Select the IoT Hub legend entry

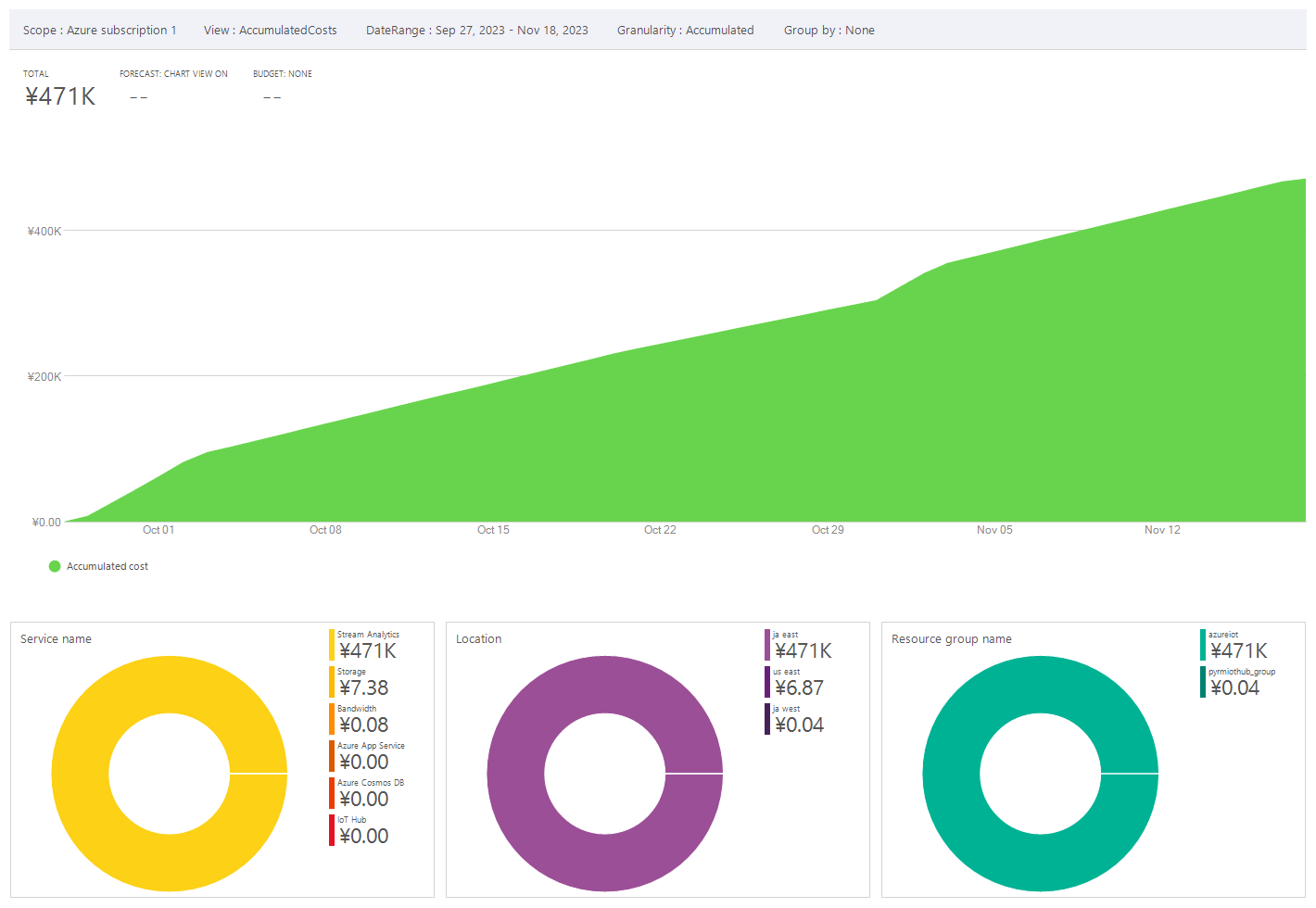click(x=362, y=831)
